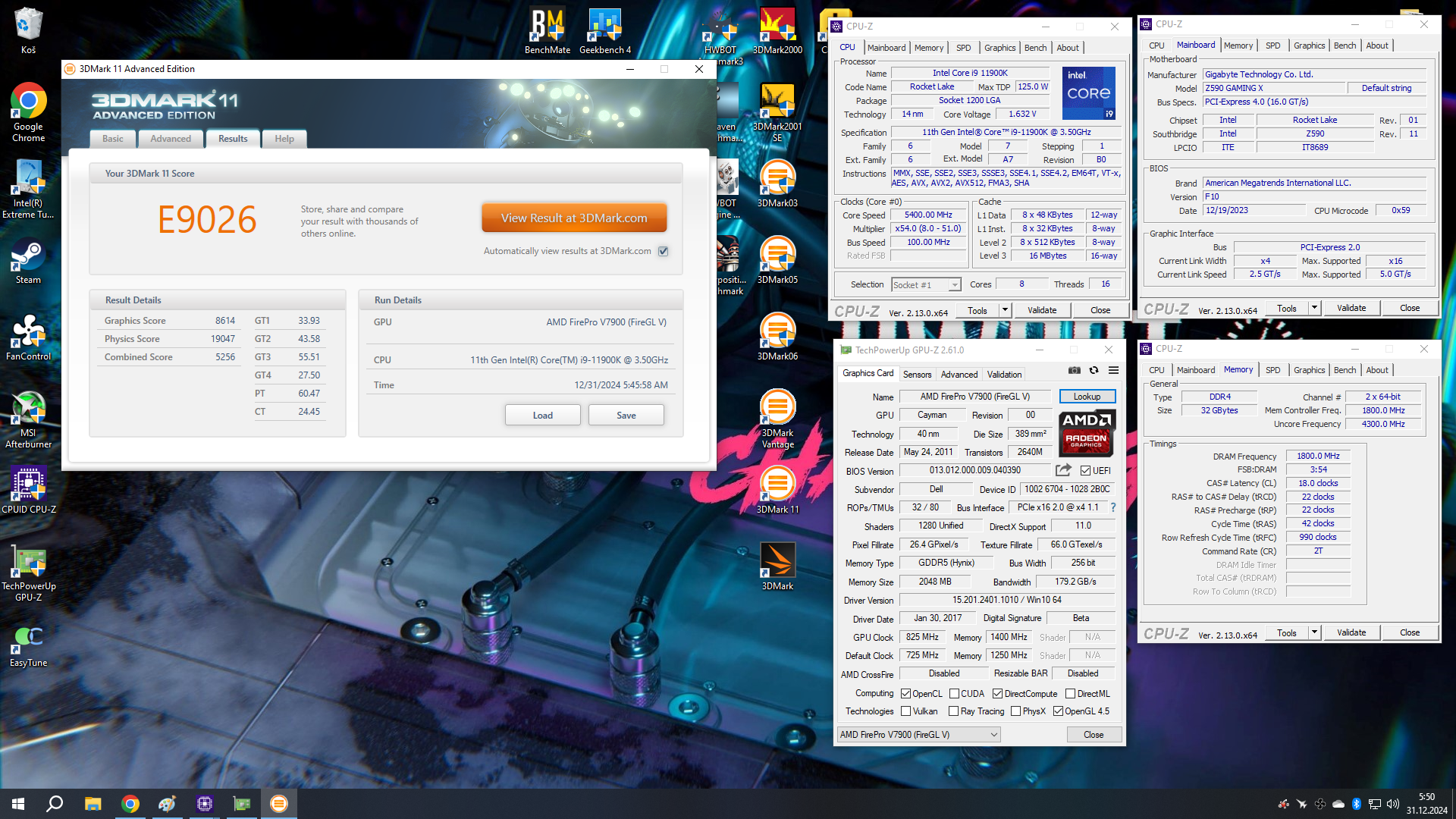Viewport: 1456px width, 819px height.
Task: Toggle Ray Tracing checkbox in GPU-Z
Action: tap(954, 711)
